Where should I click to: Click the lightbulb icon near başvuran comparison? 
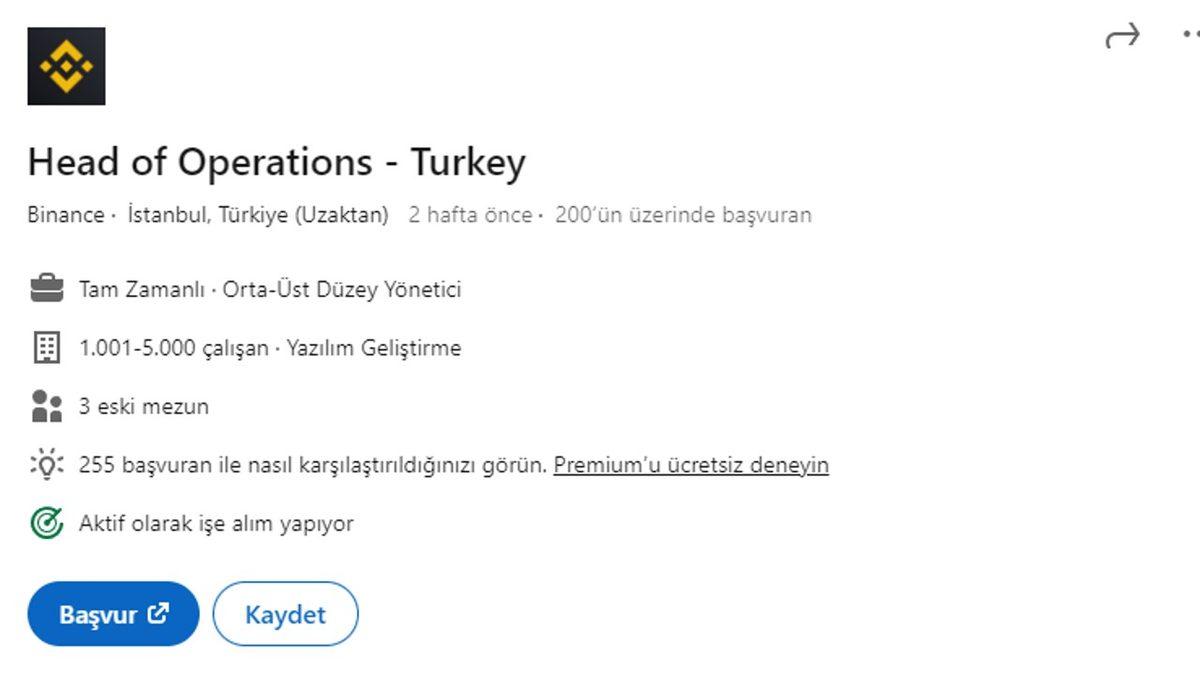(x=44, y=465)
